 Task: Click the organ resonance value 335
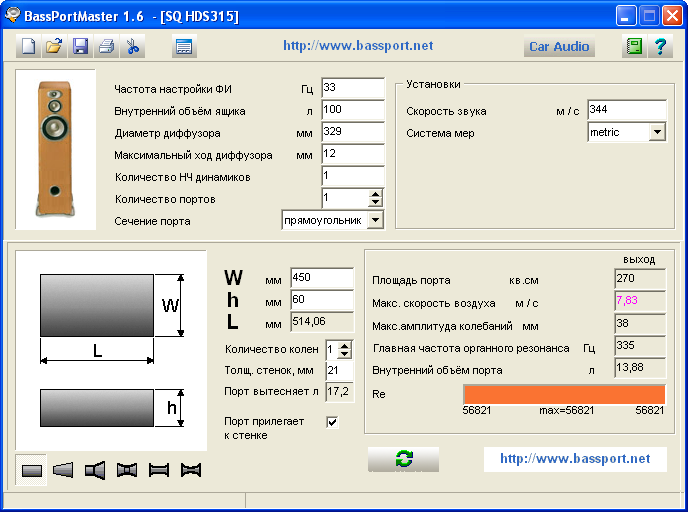(640, 346)
